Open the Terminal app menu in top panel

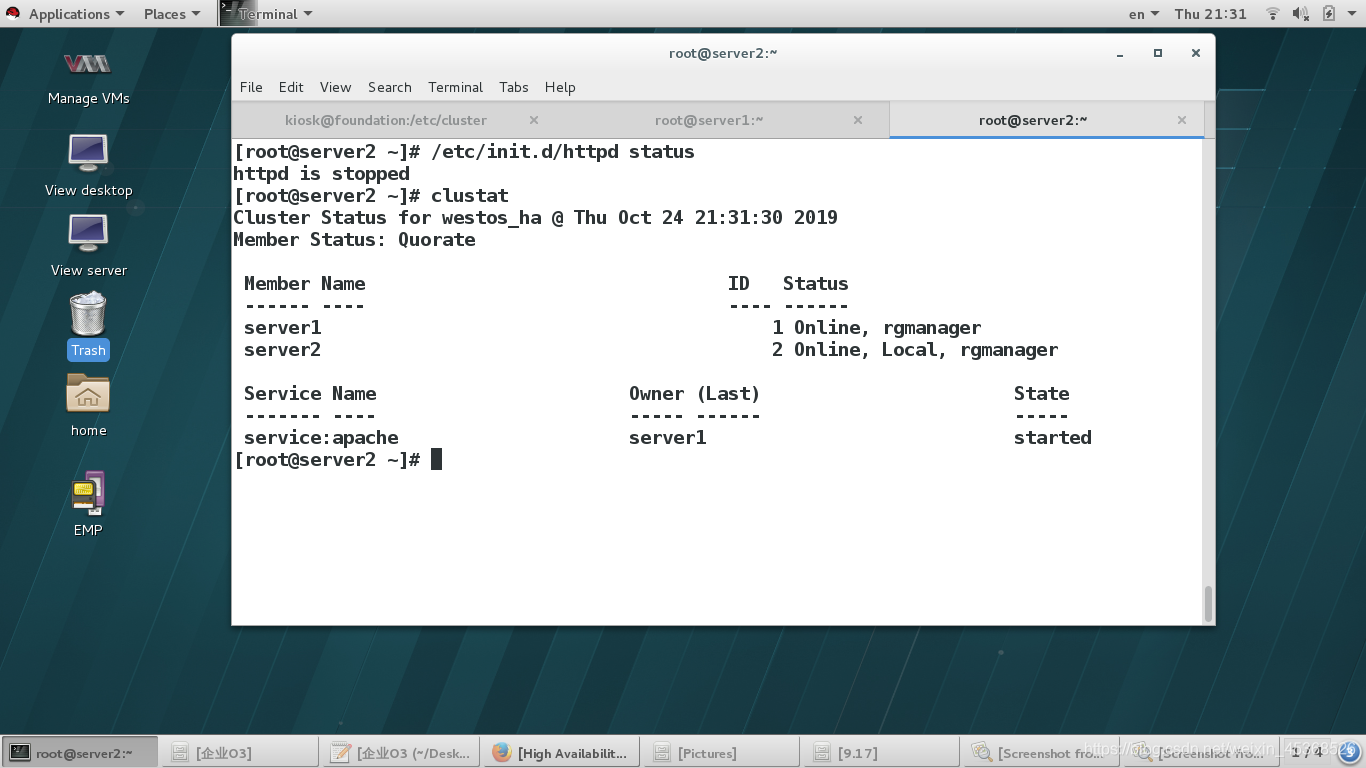tap(266, 14)
